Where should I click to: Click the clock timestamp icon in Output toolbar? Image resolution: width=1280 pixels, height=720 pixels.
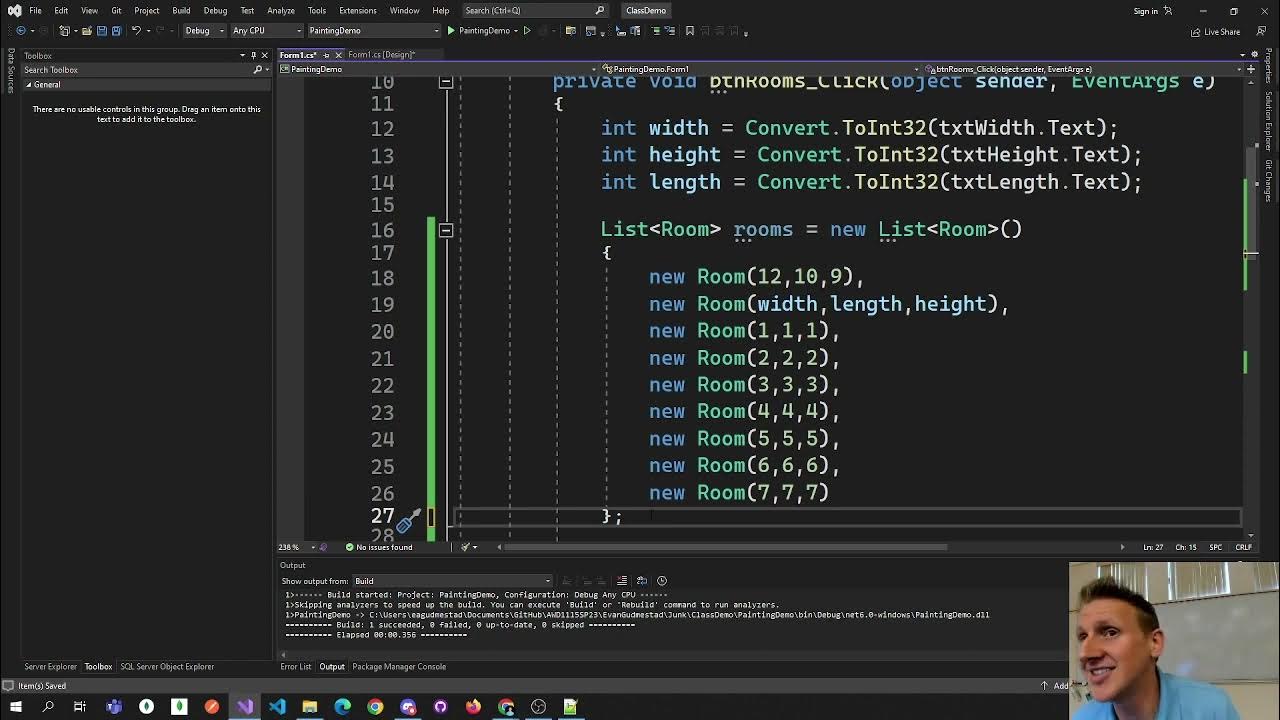point(661,581)
